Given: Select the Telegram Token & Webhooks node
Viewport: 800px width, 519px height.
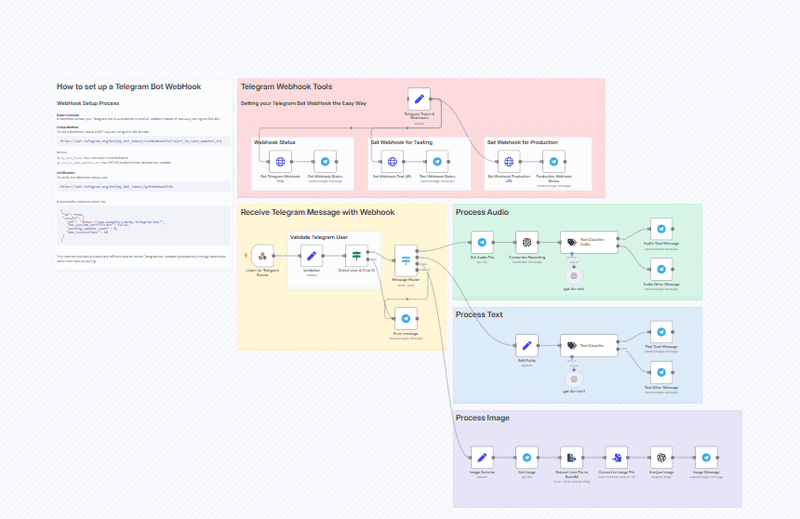Looking at the screenshot, I should tap(419, 100).
